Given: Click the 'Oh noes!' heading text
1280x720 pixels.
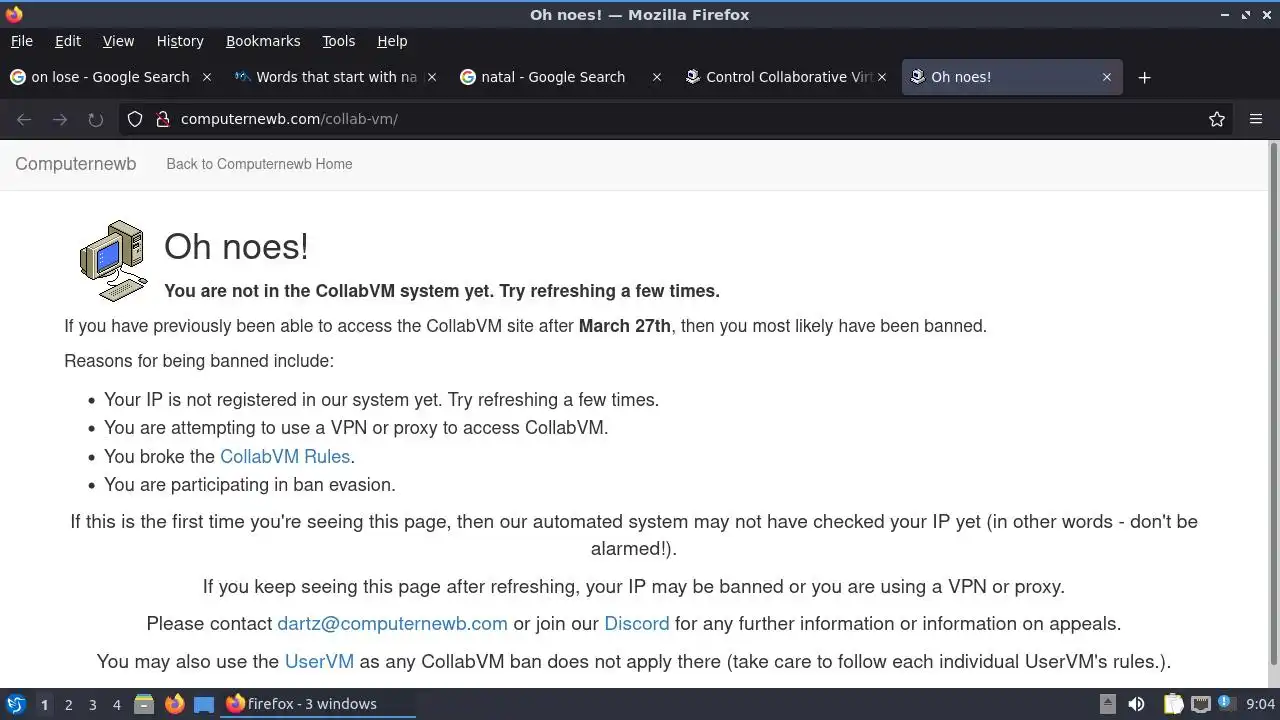Looking at the screenshot, I should tap(236, 246).
